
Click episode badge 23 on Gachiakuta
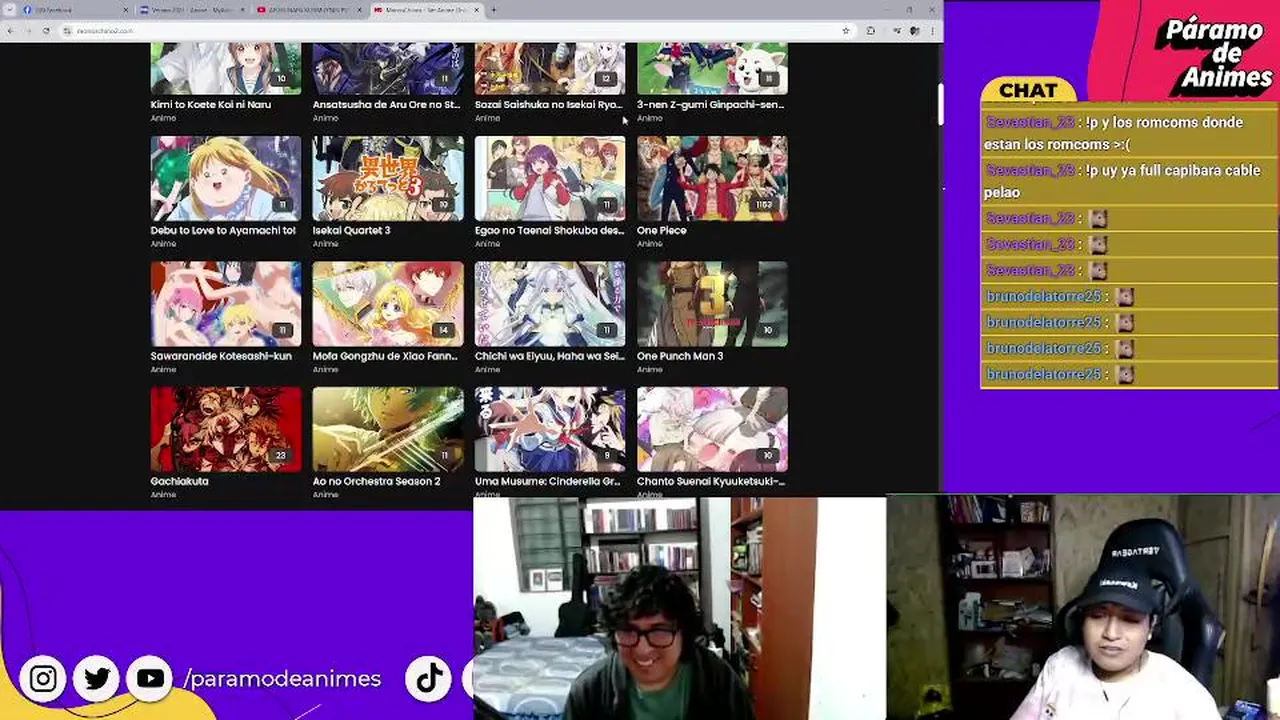280,456
